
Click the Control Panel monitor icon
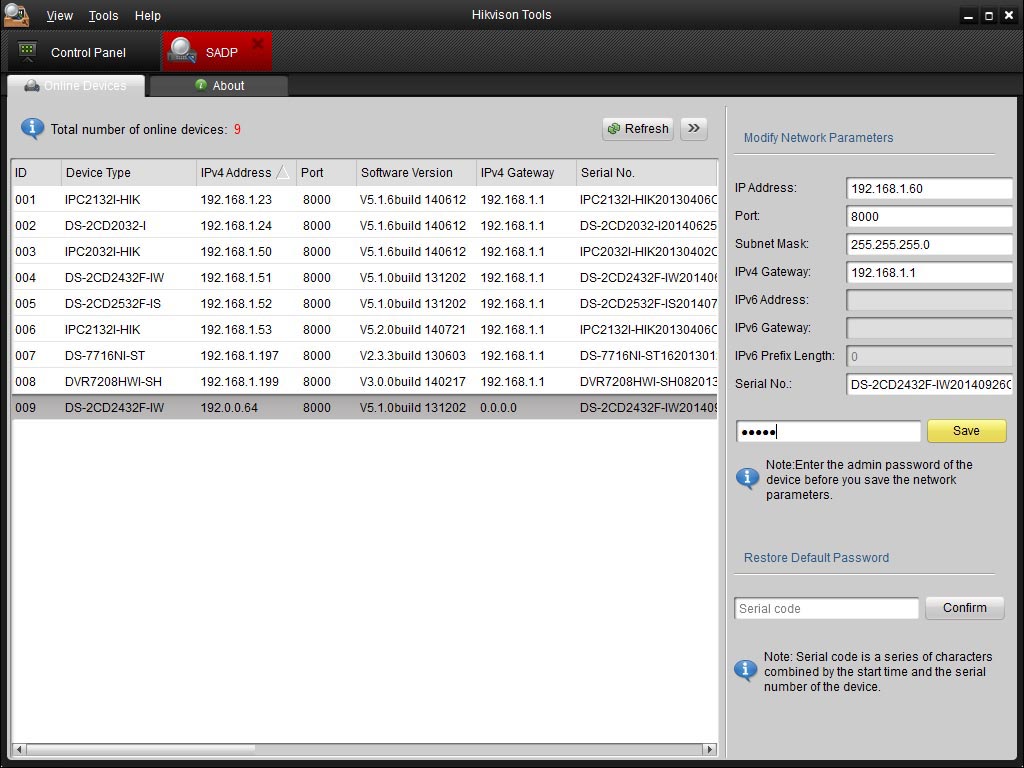pyautogui.click(x=27, y=52)
